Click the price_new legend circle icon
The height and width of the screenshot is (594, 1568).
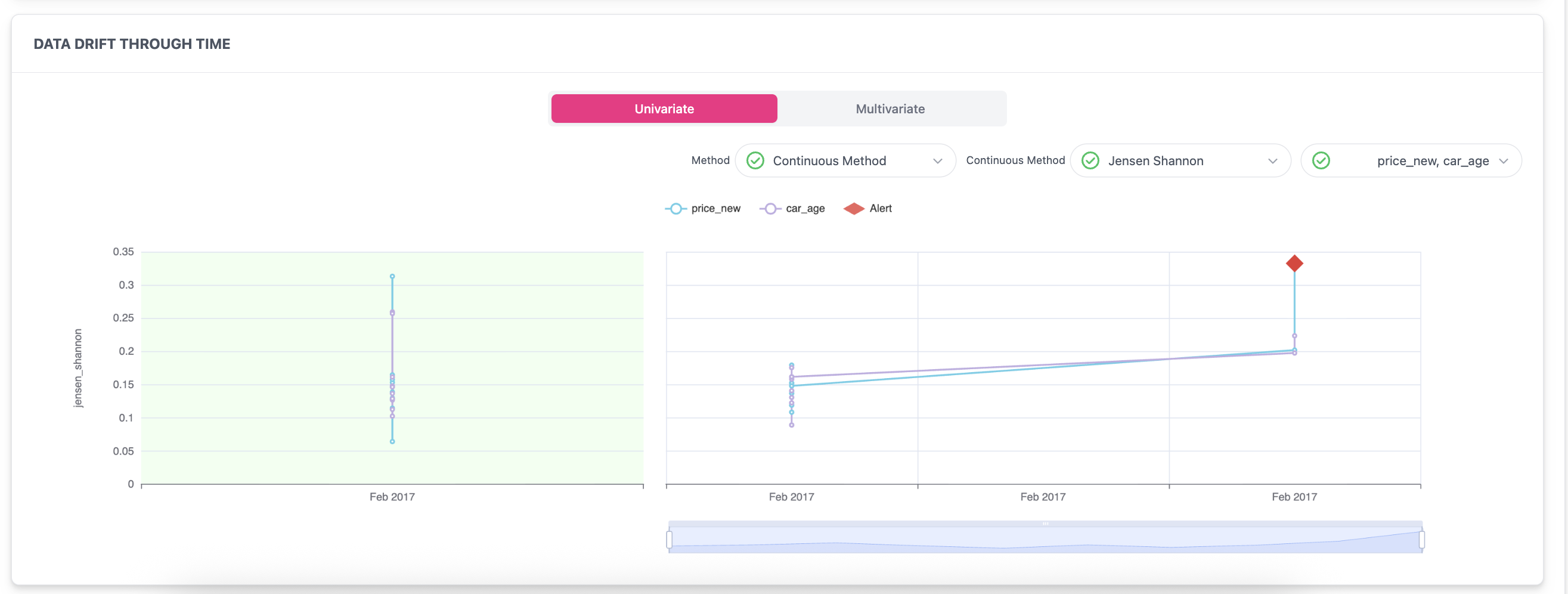coord(675,209)
